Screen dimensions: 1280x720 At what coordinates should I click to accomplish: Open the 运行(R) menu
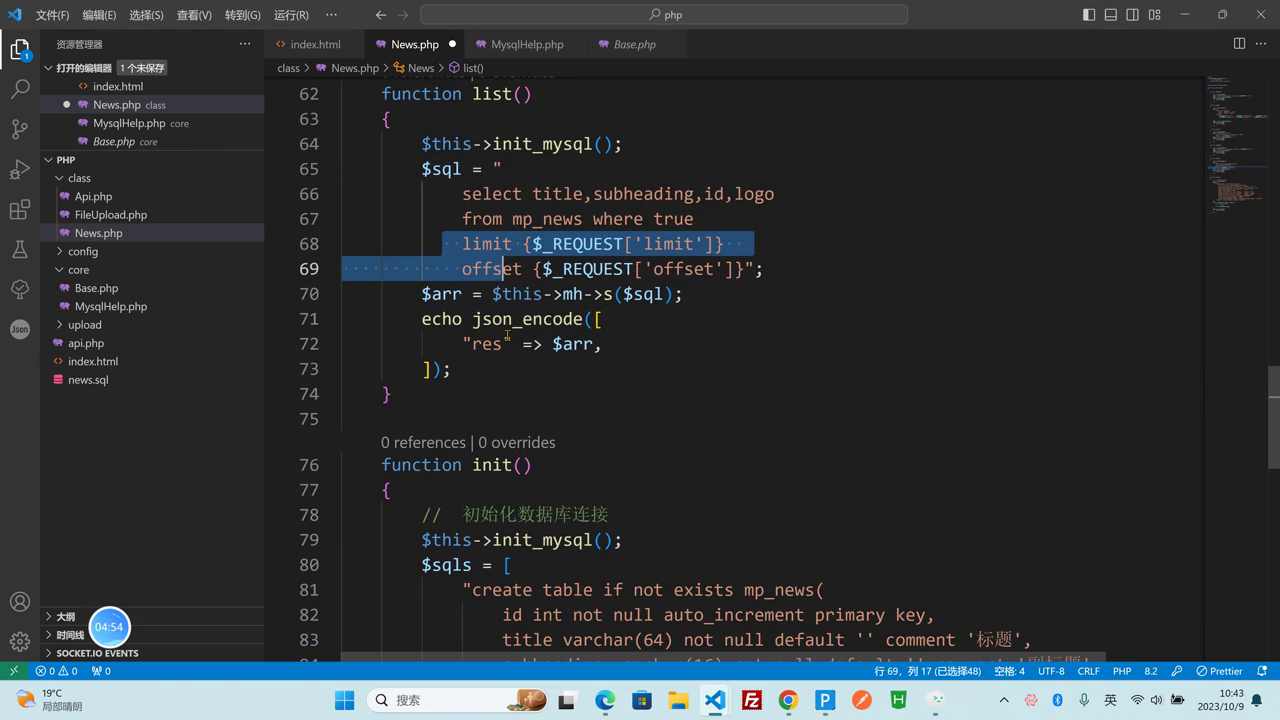[291, 15]
